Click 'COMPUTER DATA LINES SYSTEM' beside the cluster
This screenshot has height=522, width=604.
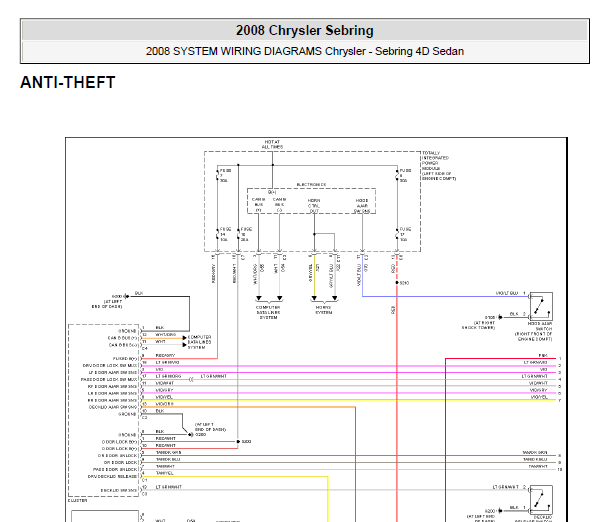click(x=199, y=342)
